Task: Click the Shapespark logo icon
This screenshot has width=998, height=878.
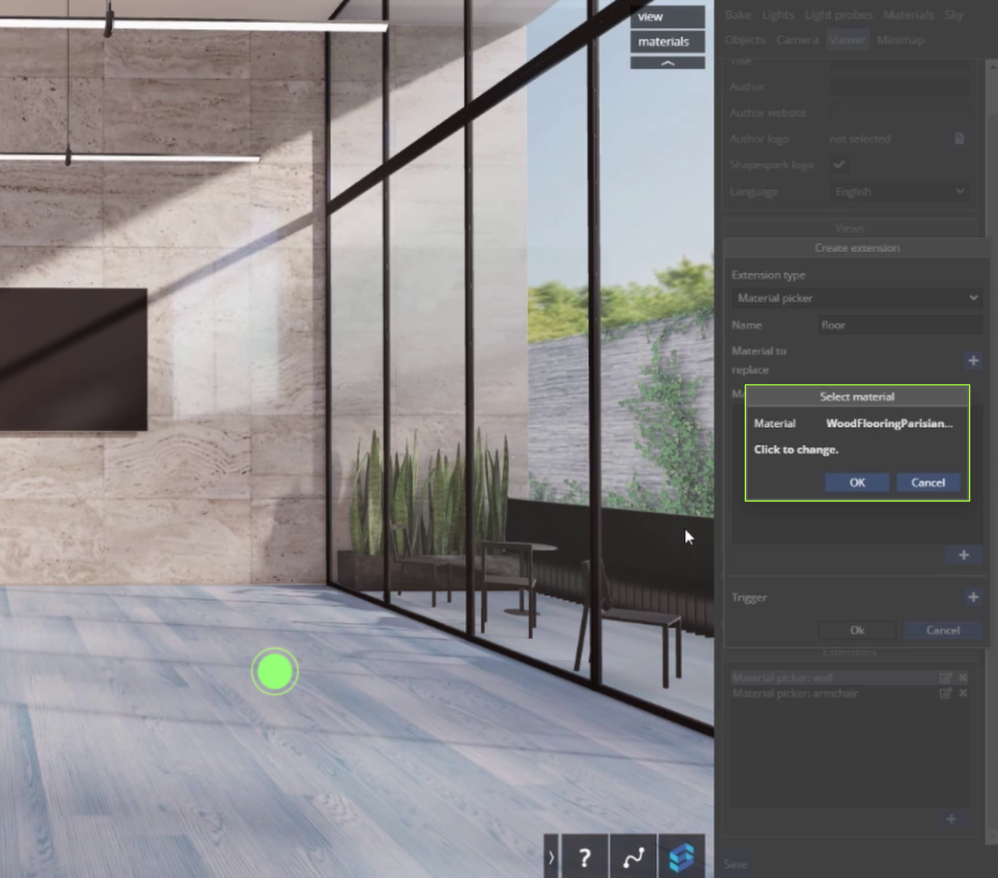Action: (681, 856)
